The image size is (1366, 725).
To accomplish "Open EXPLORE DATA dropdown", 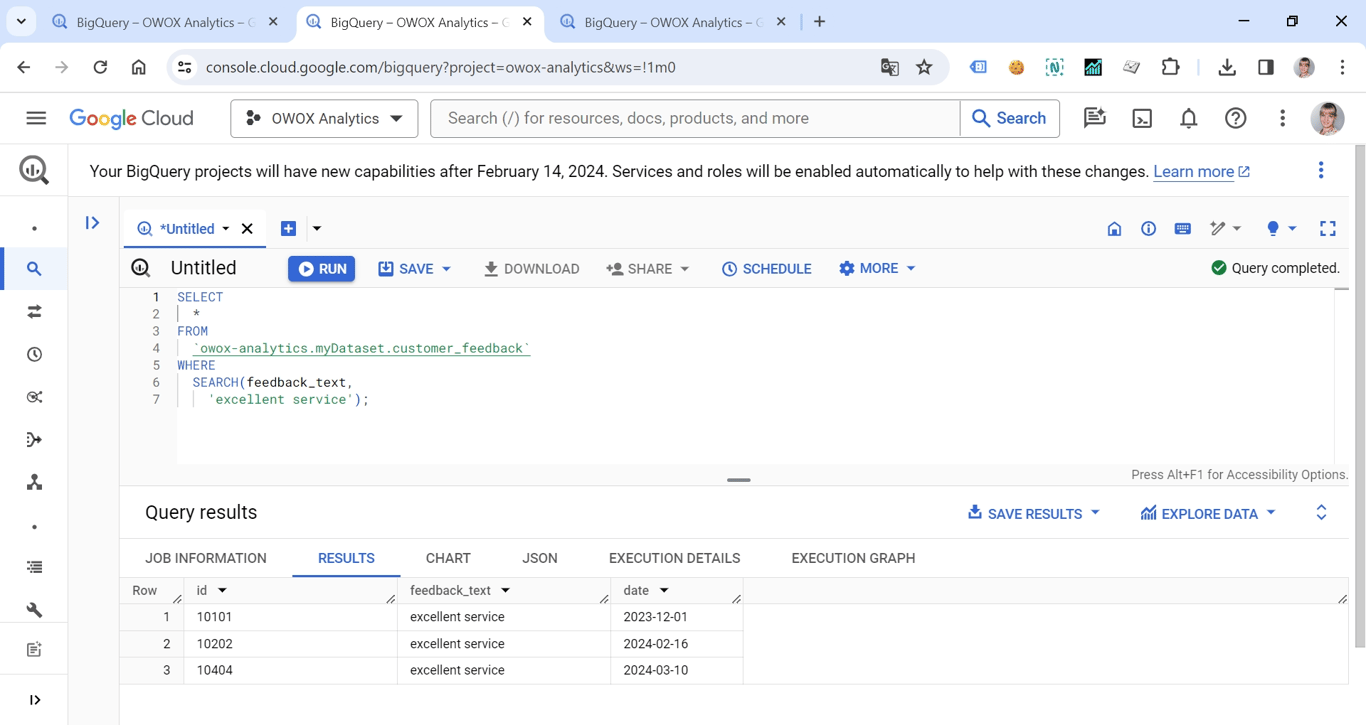I will 1208,513.
